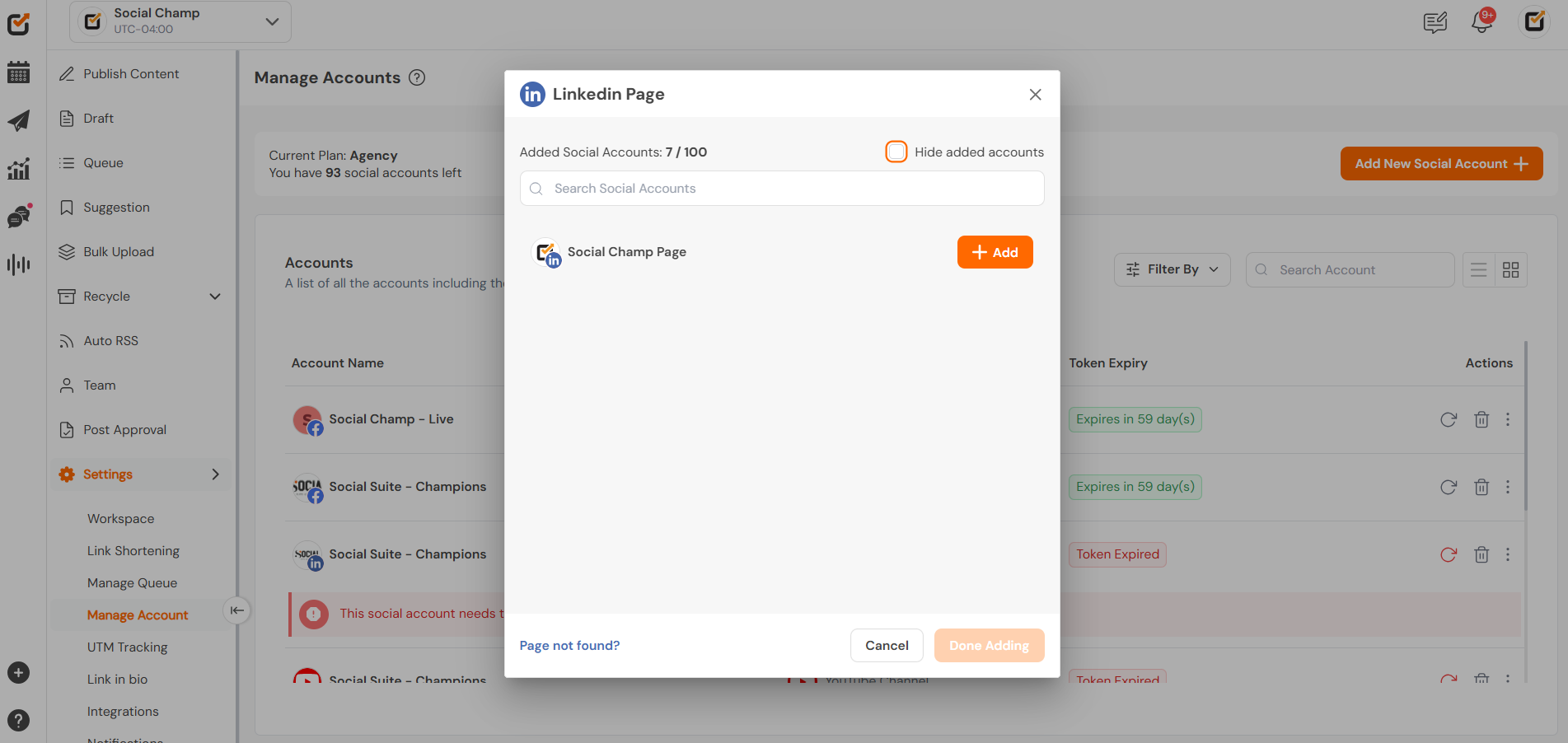1568x743 pixels.
Task: Add the Social Champ Page account
Action: tap(995, 252)
